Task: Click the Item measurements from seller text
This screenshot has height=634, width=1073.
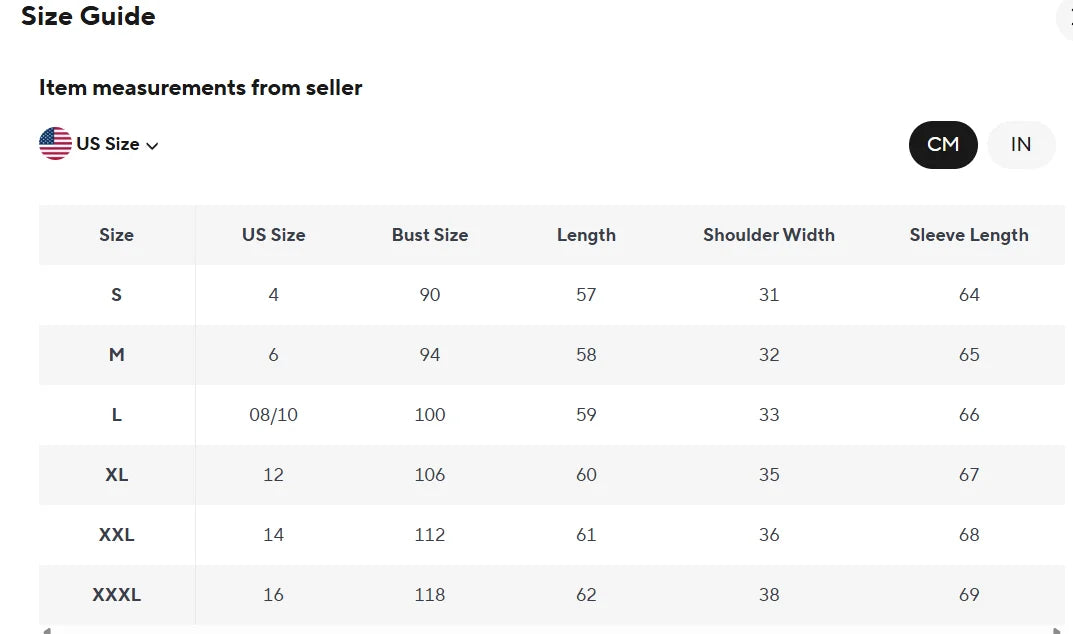Action: click(200, 88)
